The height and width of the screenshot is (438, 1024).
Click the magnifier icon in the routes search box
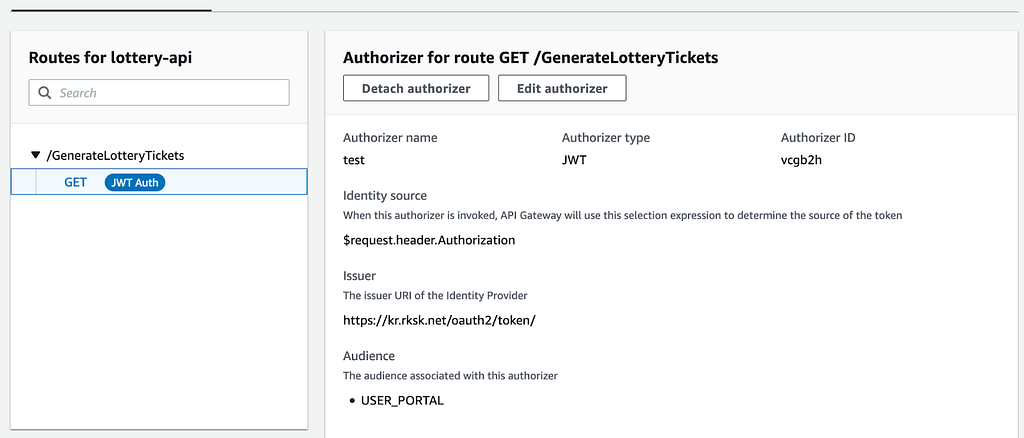pyautogui.click(x=45, y=93)
